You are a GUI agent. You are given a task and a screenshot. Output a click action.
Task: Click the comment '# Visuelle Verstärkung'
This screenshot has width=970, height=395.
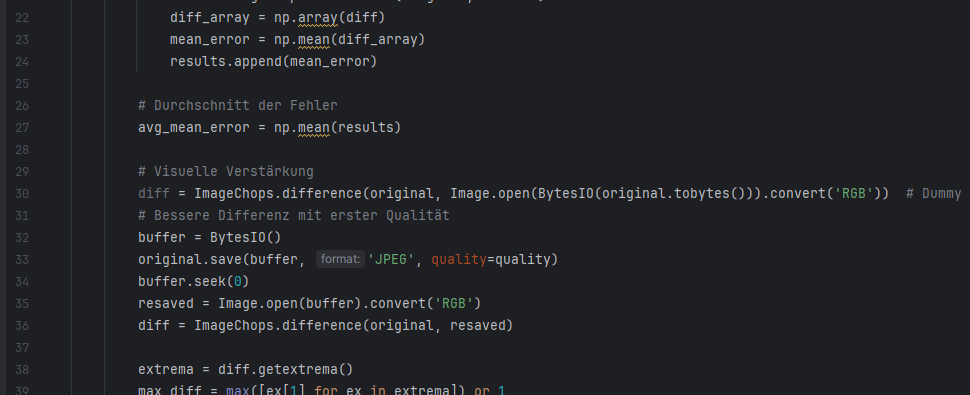coord(226,171)
